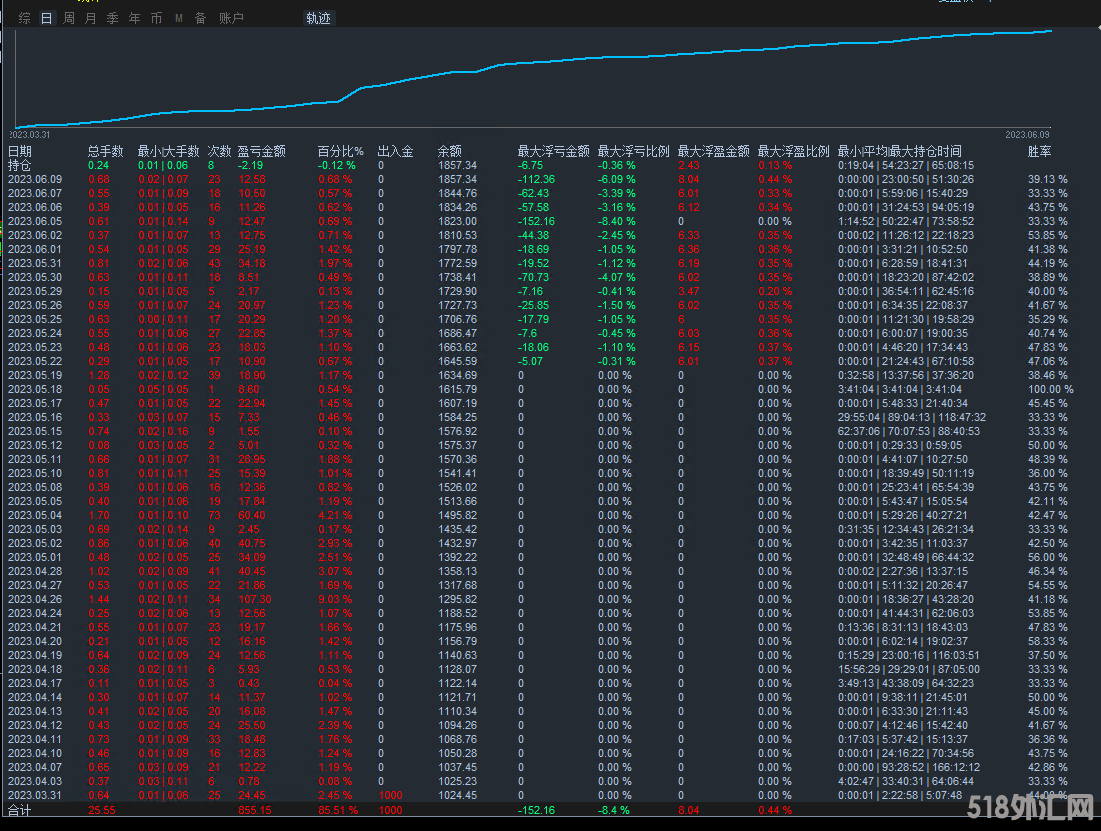1101x831 pixels.
Task: Sort by the 日期 column header
Action: pos(20,151)
